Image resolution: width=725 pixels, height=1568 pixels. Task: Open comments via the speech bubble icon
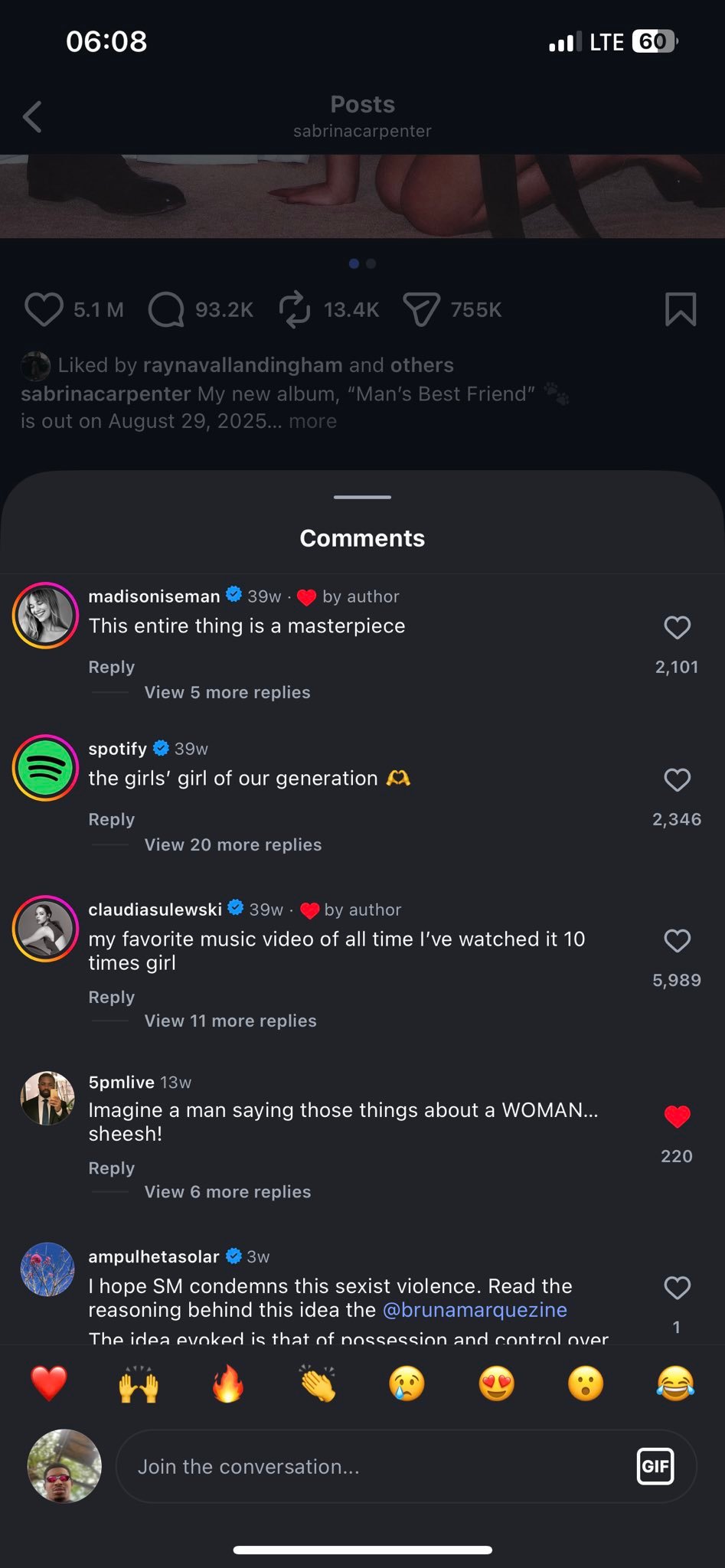click(x=165, y=309)
